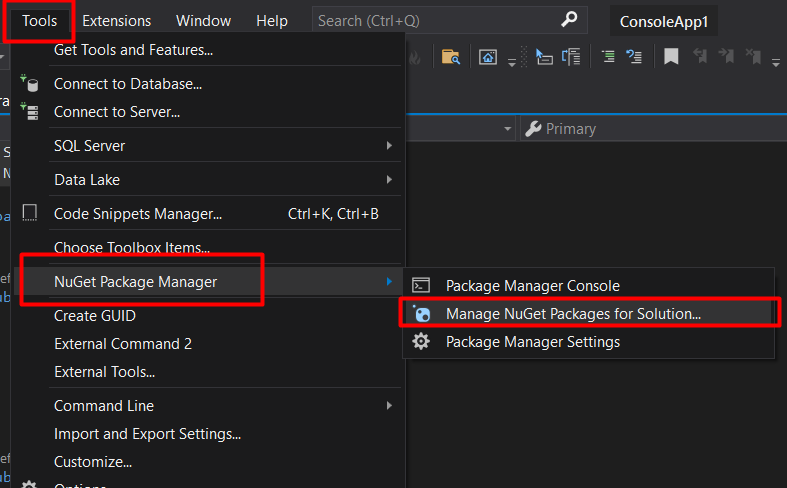
Task: Click the pointer selection toolbar icon
Action: click(x=544, y=57)
